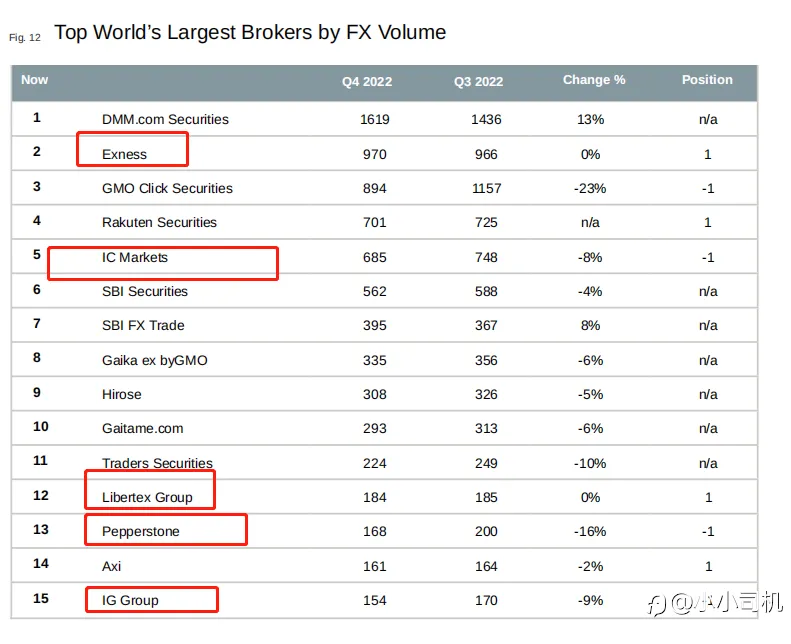
Task: Click the Fig. 12 figure label
Action: click(x=23, y=37)
